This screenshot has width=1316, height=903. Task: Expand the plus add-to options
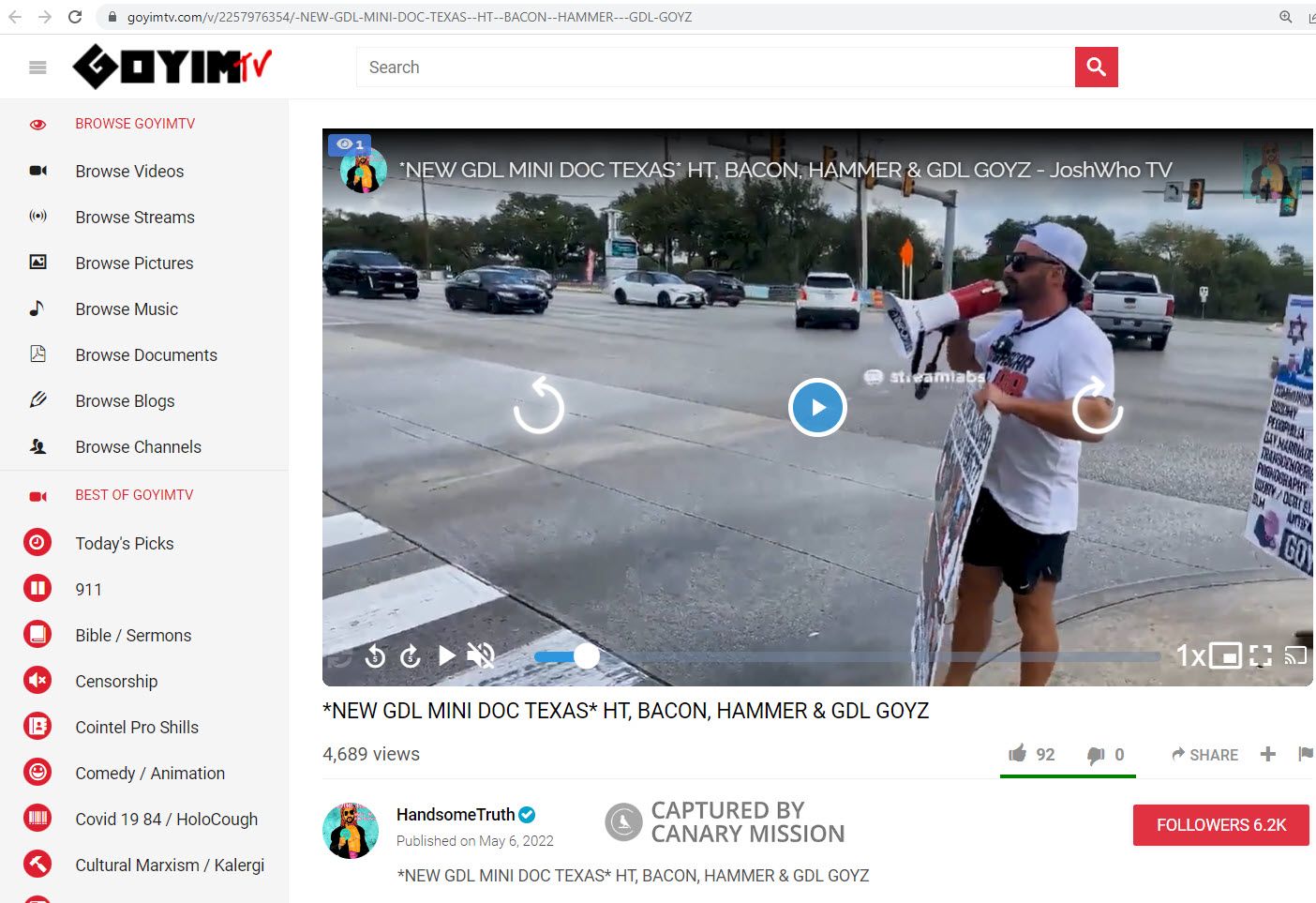[x=1268, y=754]
